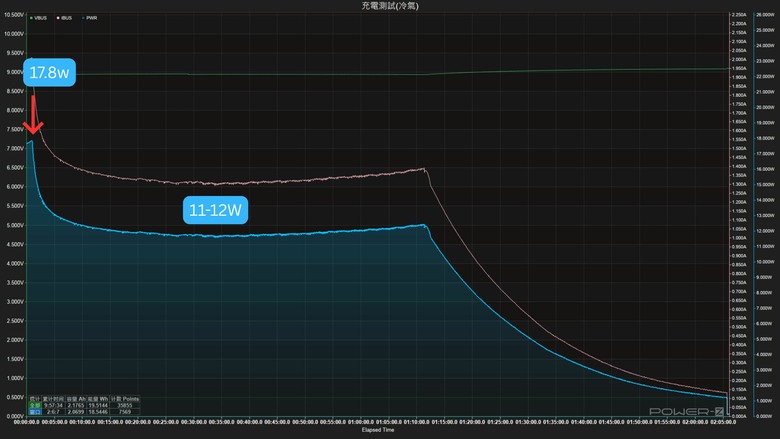780x439 pixels.
Task: Select the 17.8w annotation label
Action: click(49, 73)
